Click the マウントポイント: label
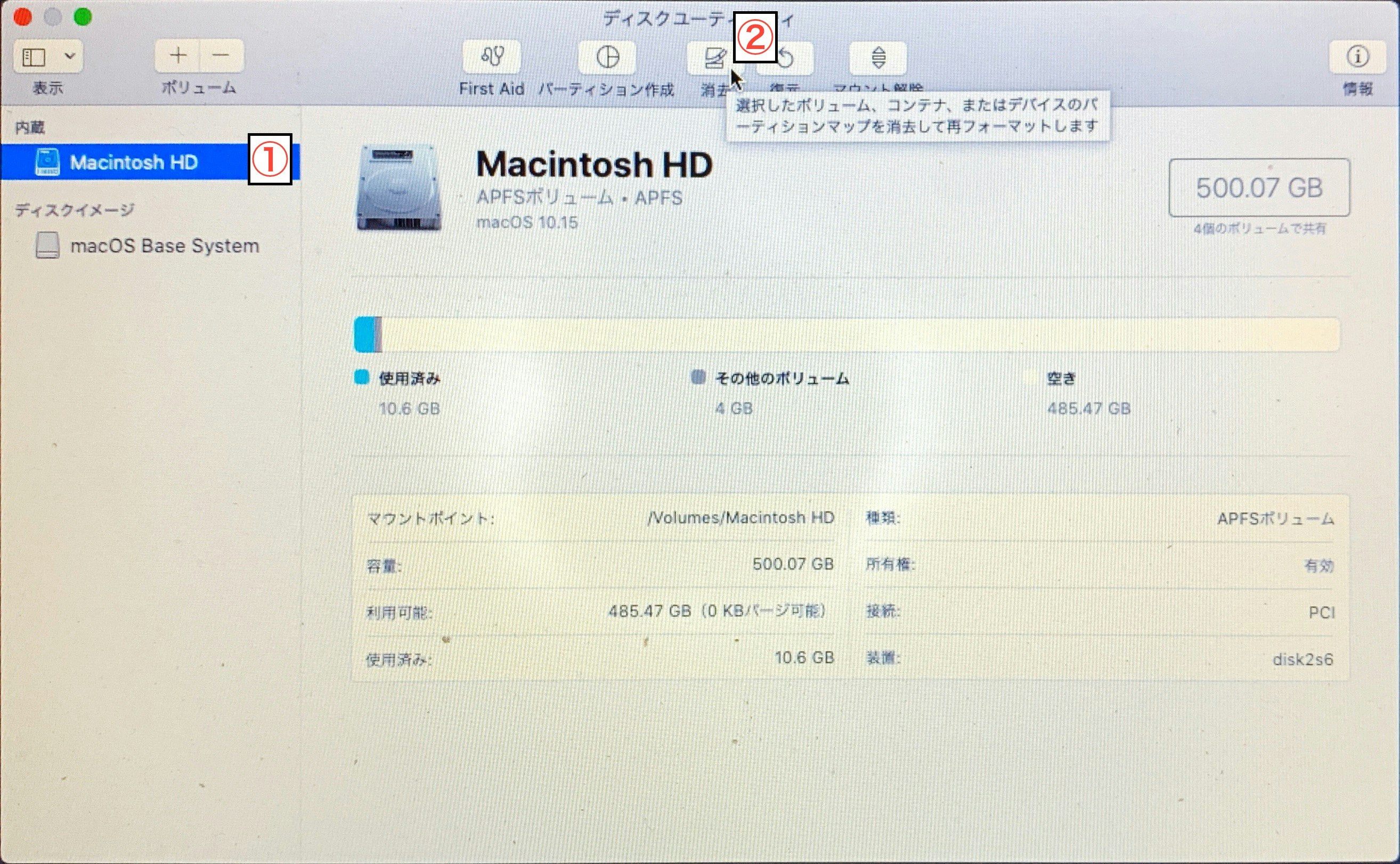Screen dimensions: 1400x864 (x=431, y=519)
